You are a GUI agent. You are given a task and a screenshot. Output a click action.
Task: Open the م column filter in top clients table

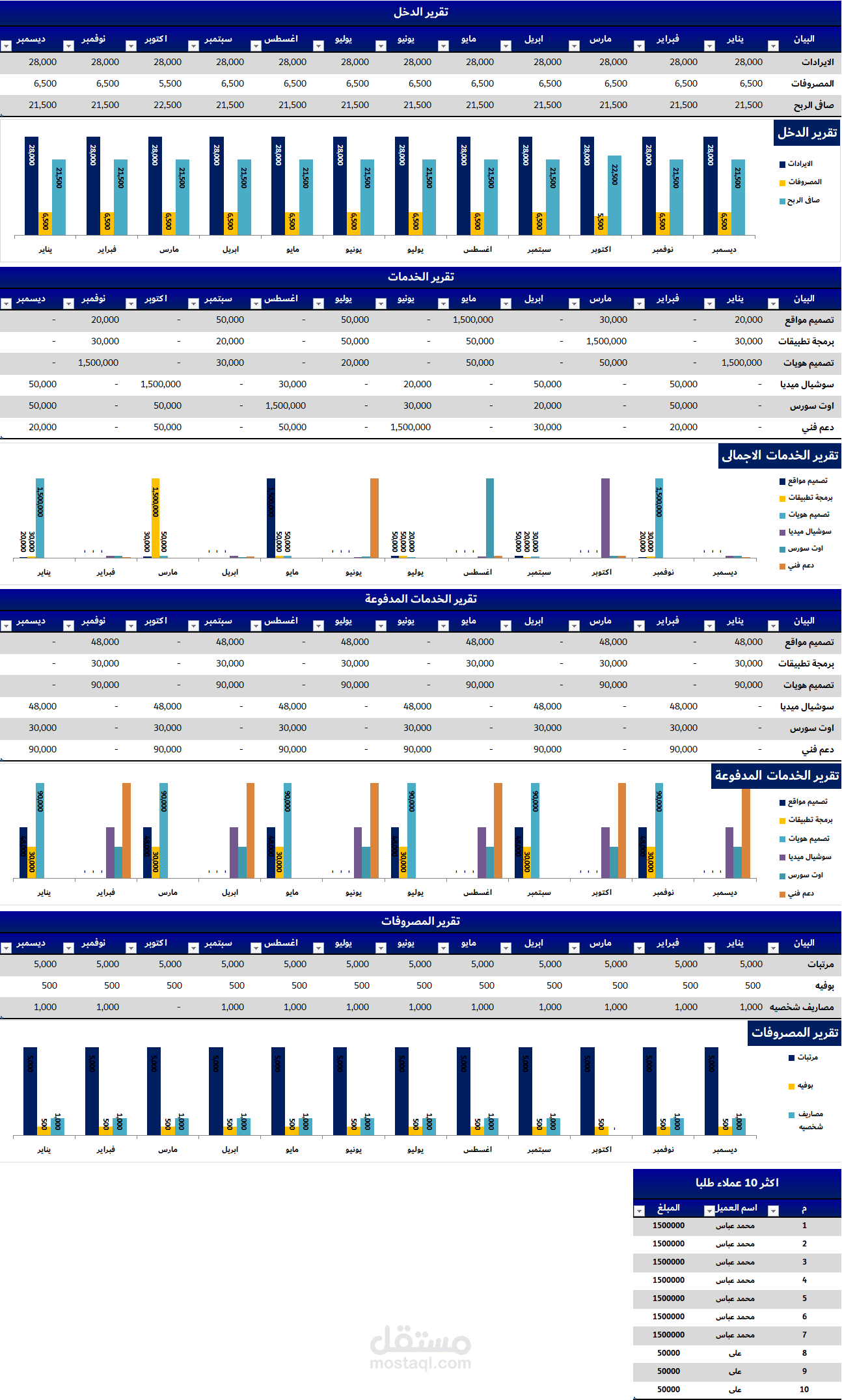point(773,1211)
